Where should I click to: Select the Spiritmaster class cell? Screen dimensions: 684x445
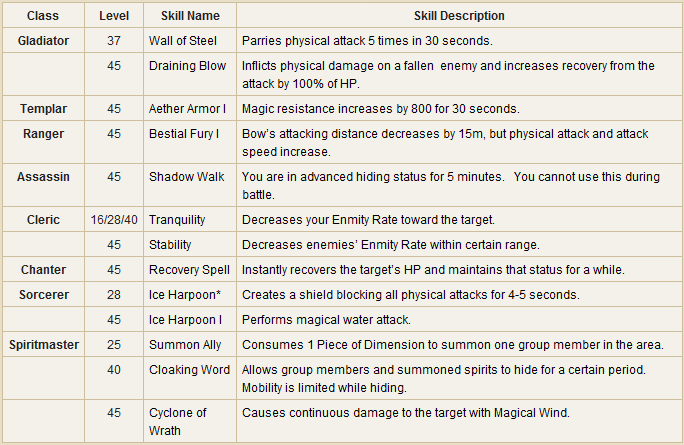[x=43, y=345]
